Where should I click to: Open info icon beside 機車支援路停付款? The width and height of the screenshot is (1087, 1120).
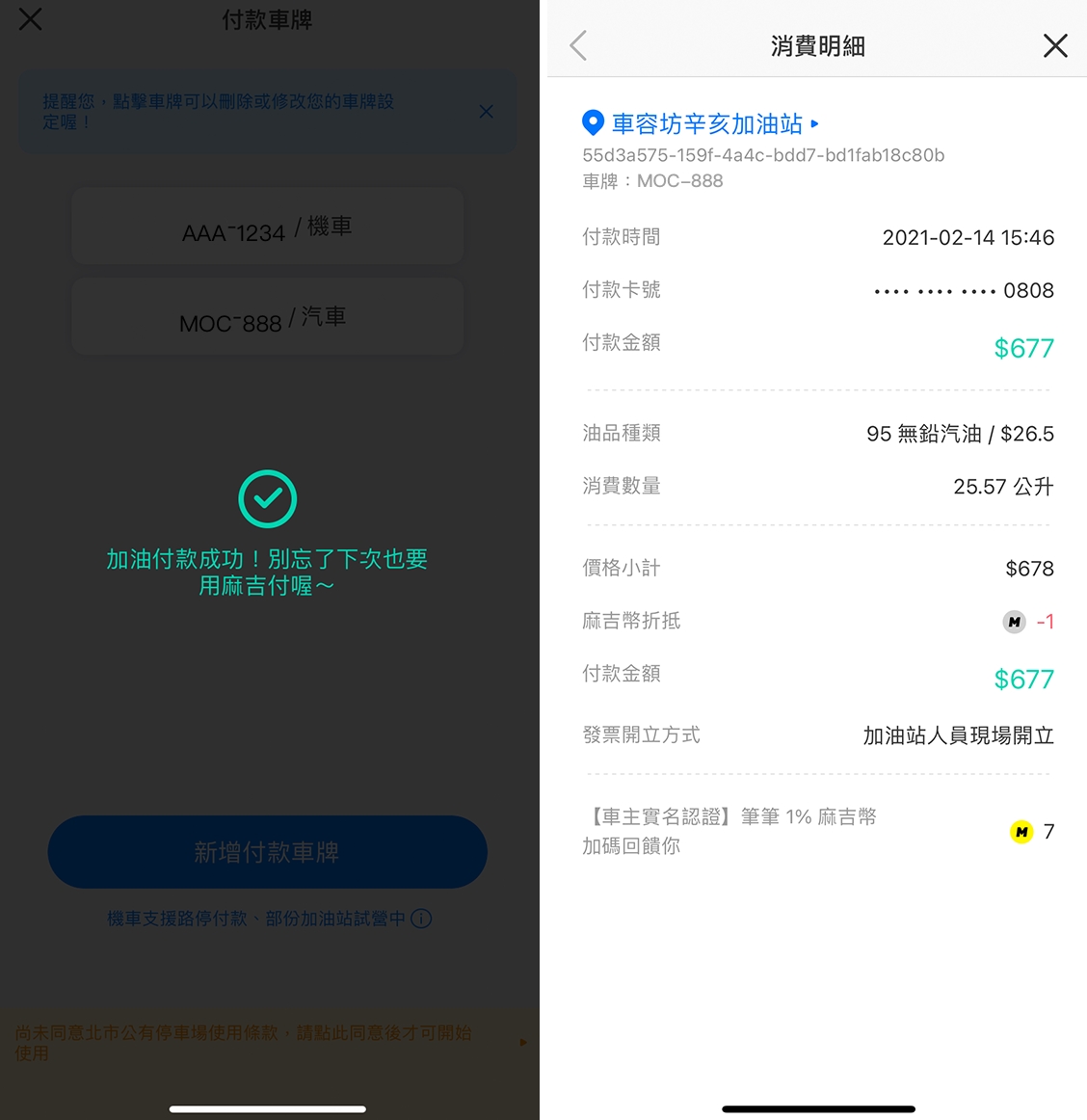coord(421,919)
